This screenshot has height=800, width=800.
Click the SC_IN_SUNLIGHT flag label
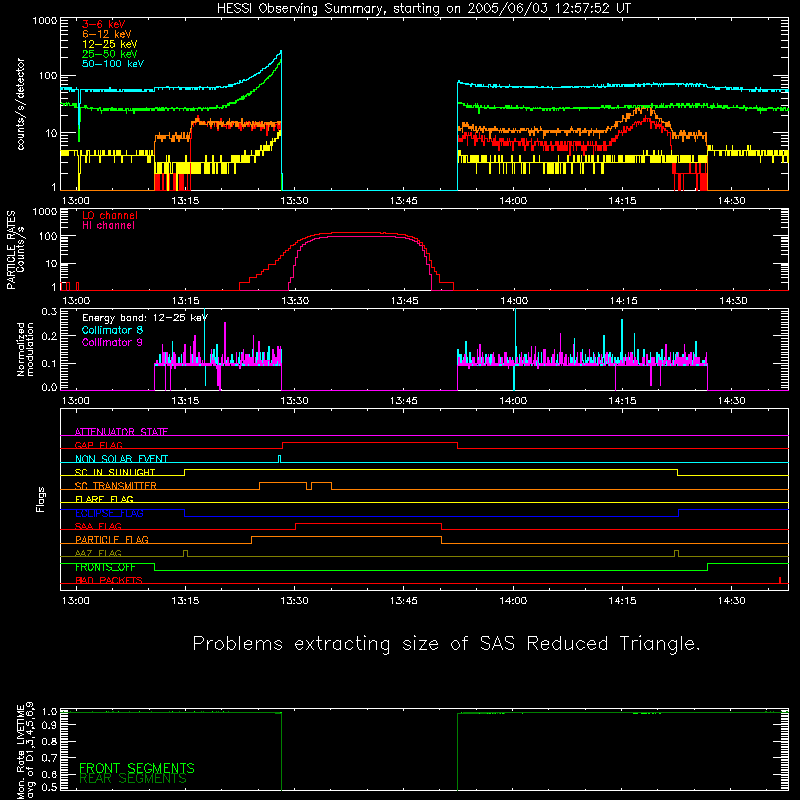115,472
